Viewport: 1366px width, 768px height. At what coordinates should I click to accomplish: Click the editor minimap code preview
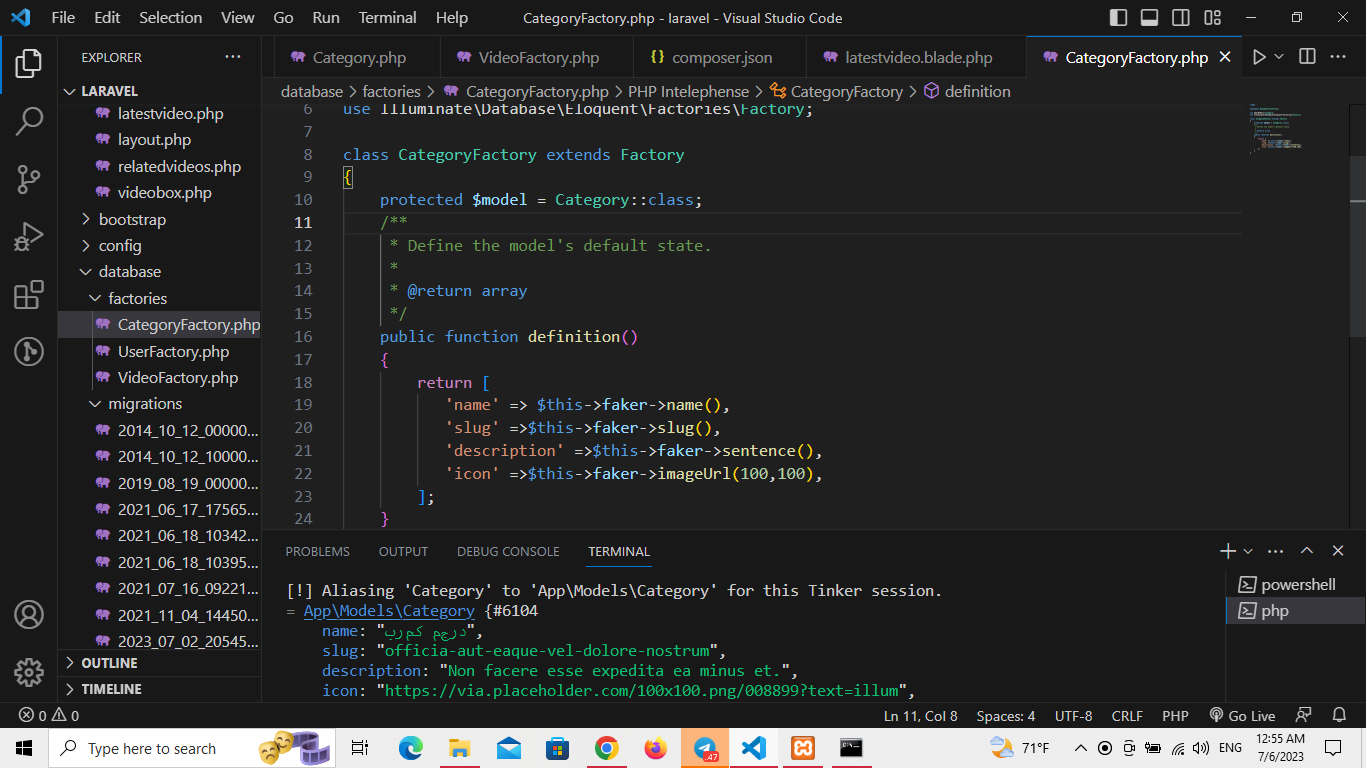[1275, 127]
